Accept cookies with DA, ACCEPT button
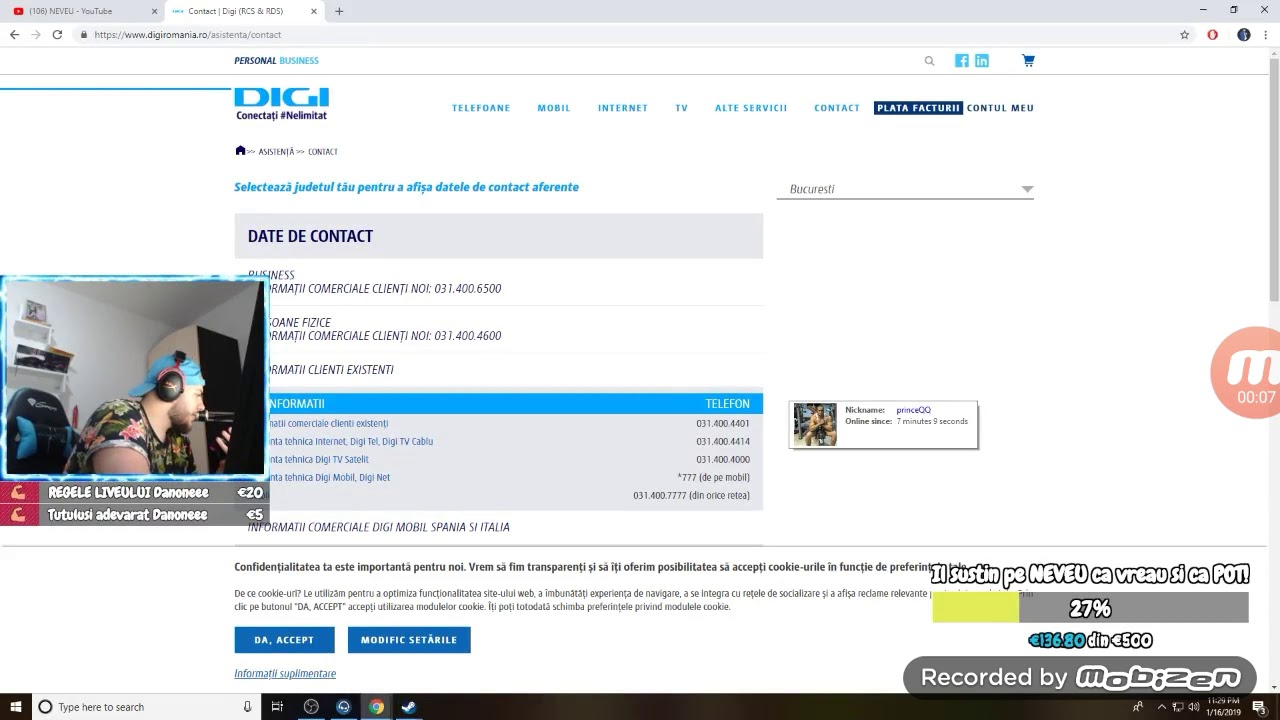Image resolution: width=1280 pixels, height=720 pixels. point(284,640)
